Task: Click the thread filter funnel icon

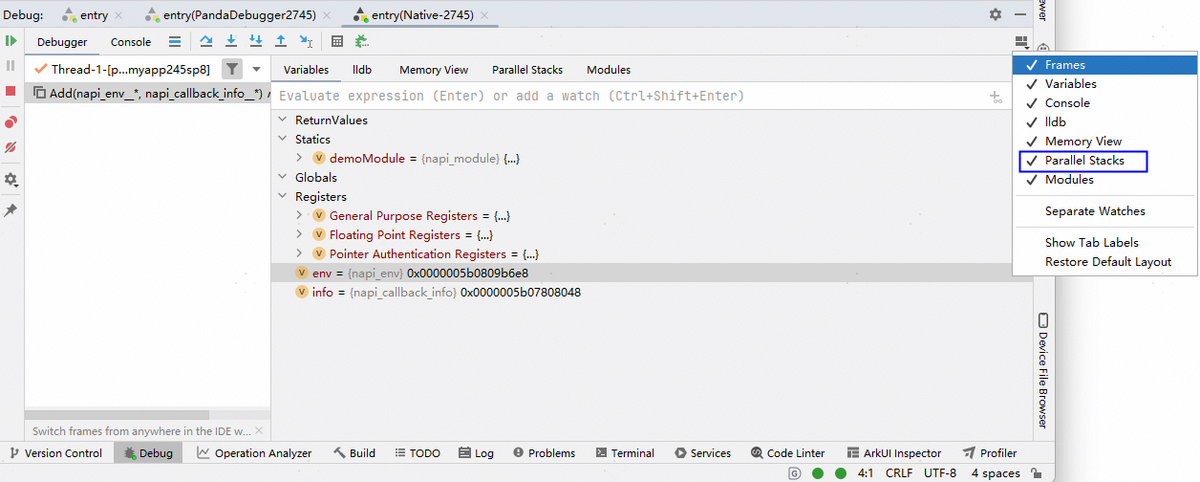Action: [231, 69]
